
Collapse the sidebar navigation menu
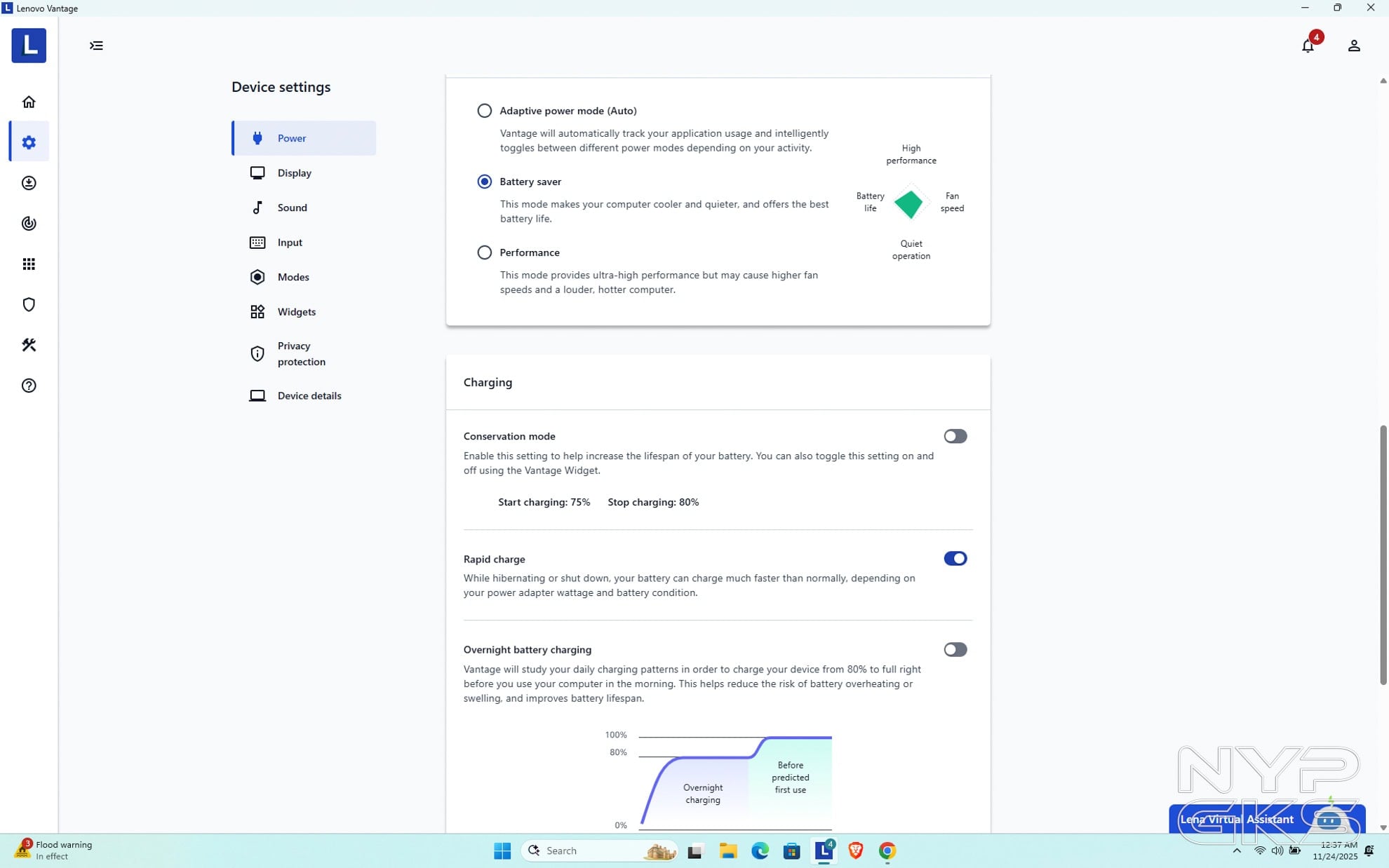[x=96, y=46]
